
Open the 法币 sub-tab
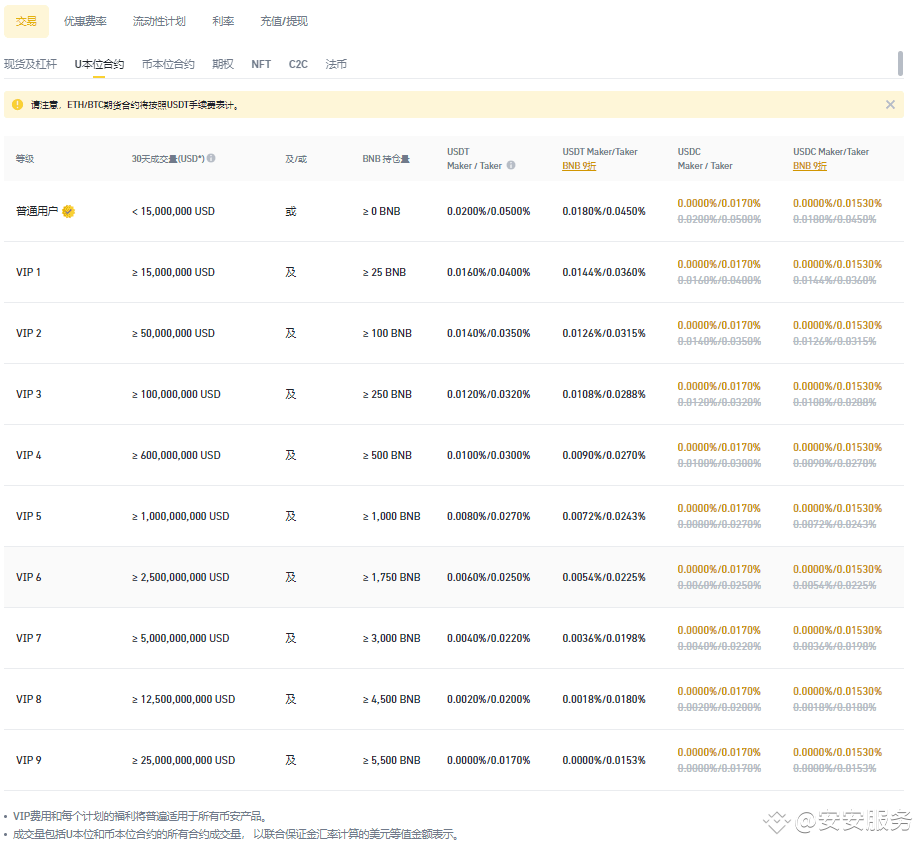pyautogui.click(x=336, y=64)
